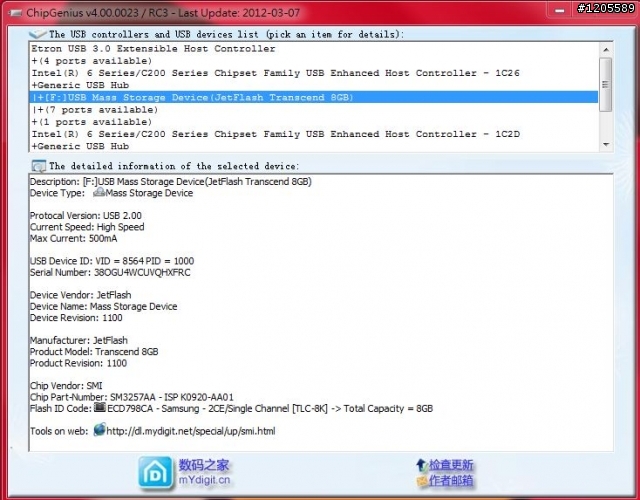Minimize the ChipGenius window
Viewport: 640px width, 500px height.
tap(560, 11)
